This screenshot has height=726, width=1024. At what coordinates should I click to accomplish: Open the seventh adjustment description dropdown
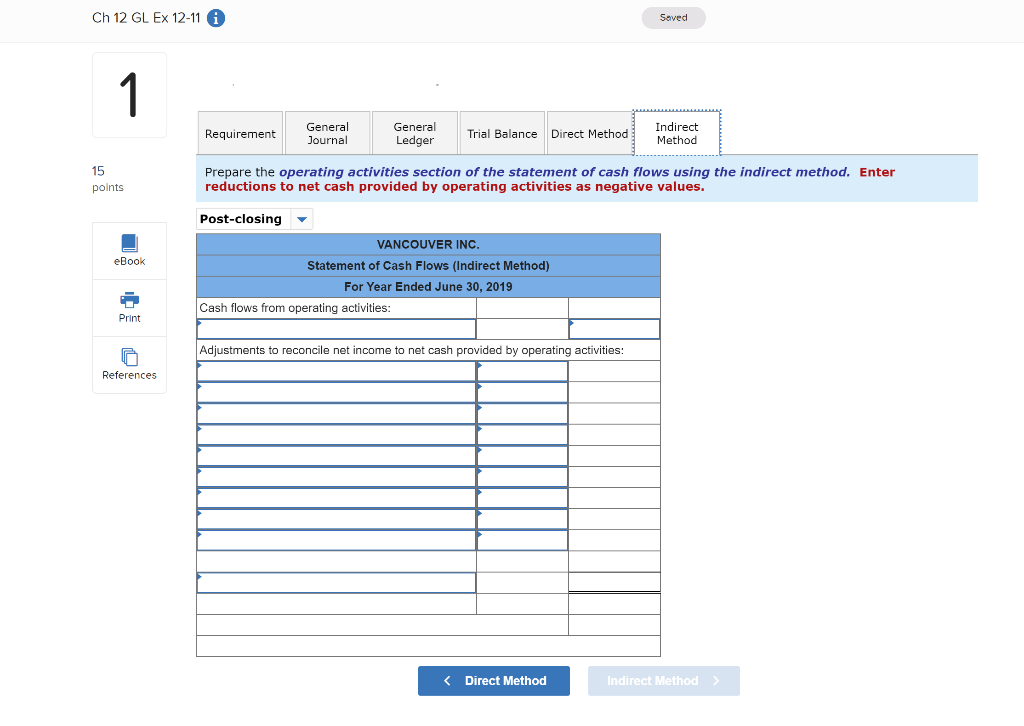(x=336, y=498)
